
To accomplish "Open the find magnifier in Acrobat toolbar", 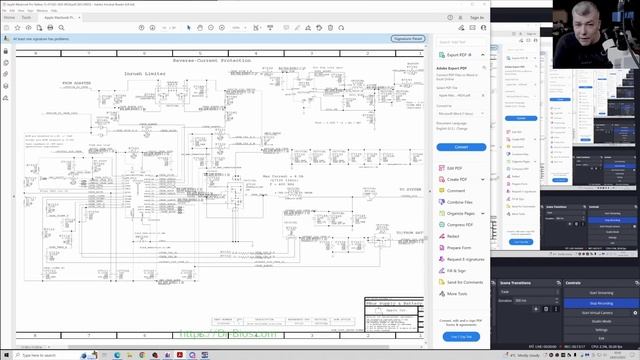I will [61, 28].
